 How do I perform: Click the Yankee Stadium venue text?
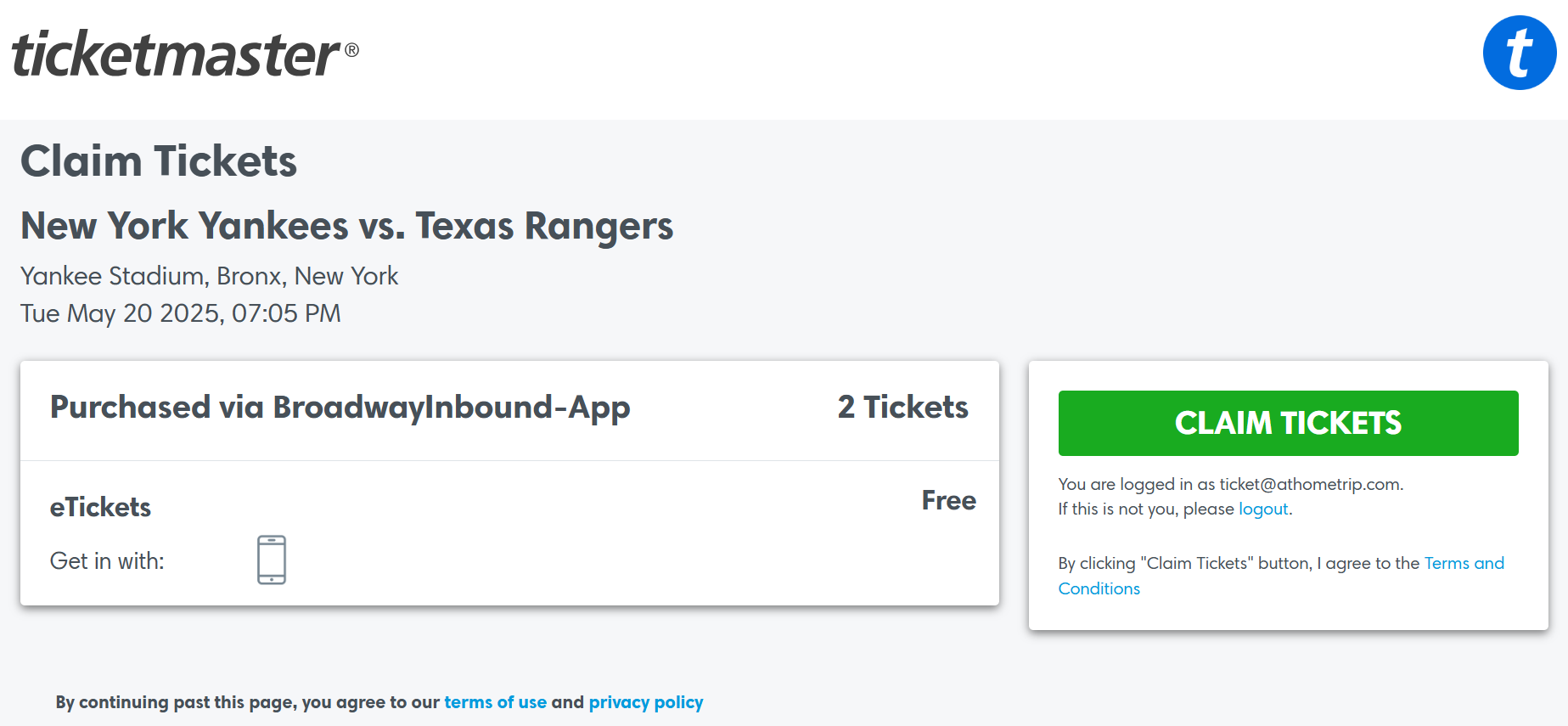coord(209,276)
